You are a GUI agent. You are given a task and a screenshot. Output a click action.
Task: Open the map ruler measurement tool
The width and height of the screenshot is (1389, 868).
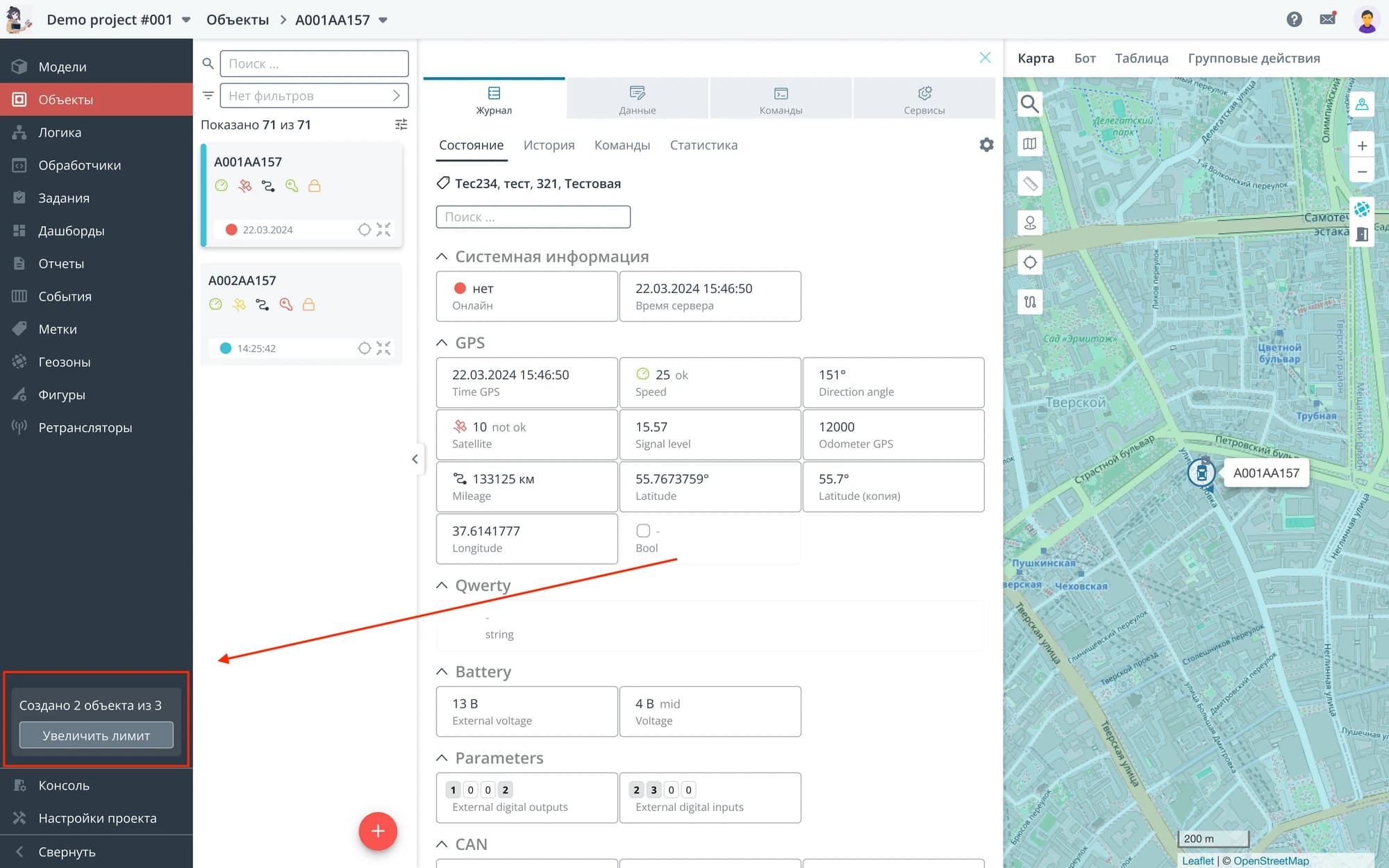[x=1029, y=184]
